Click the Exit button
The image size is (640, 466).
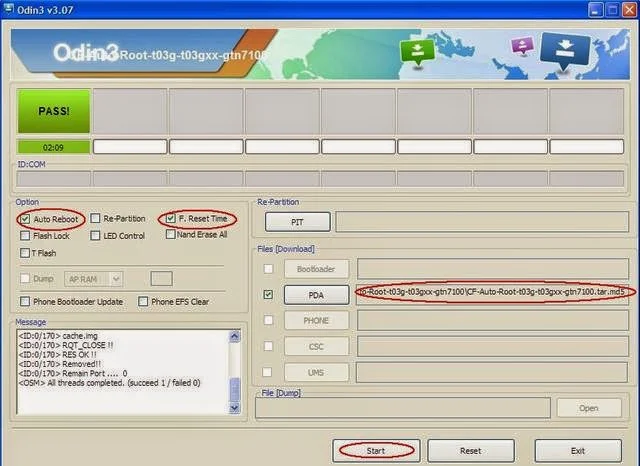578,450
